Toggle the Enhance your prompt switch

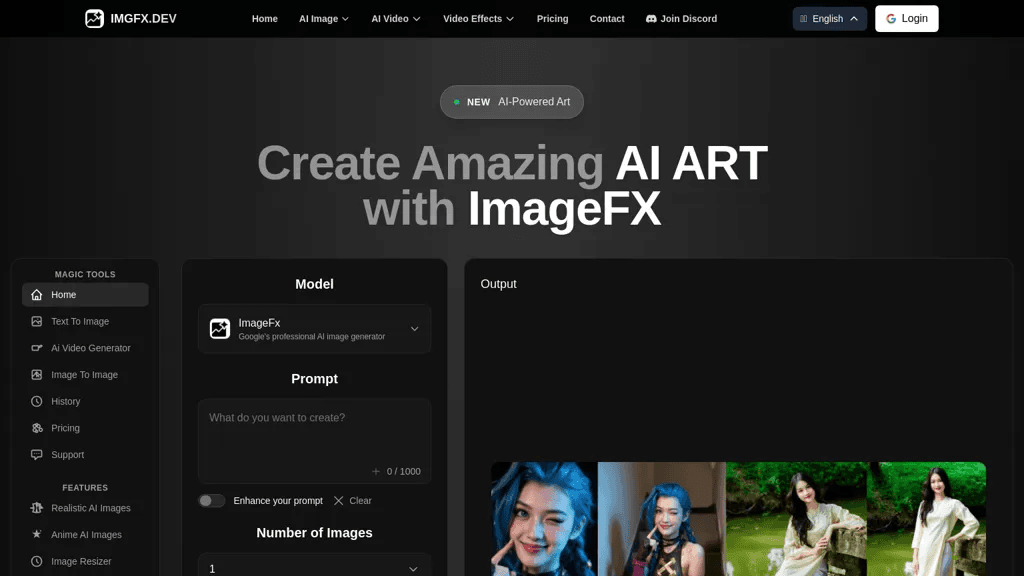tap(212, 501)
